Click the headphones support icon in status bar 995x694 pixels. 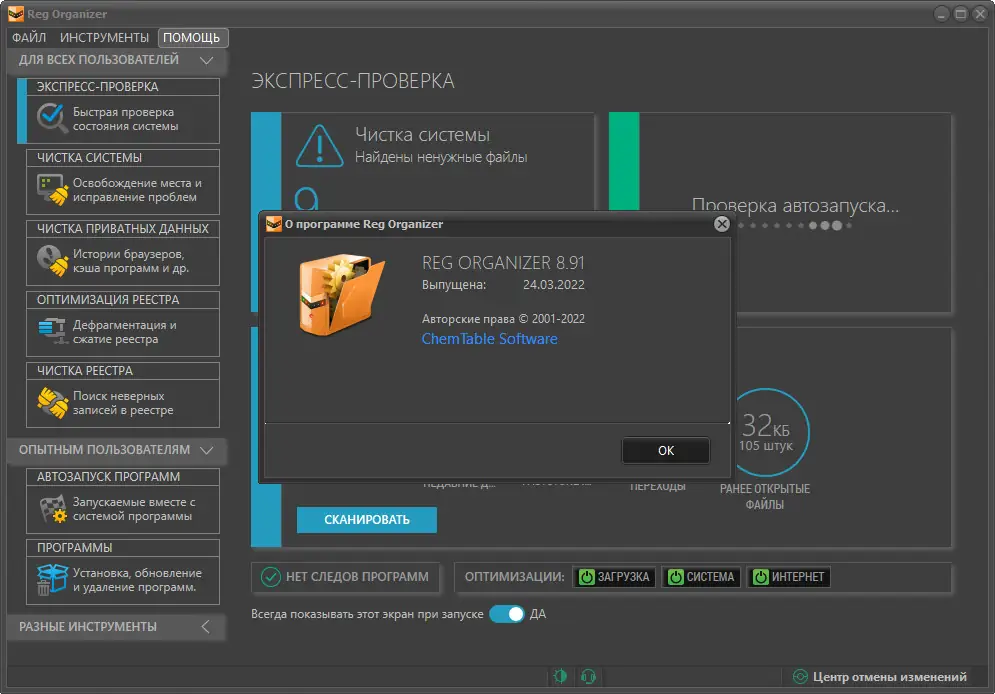(x=589, y=676)
